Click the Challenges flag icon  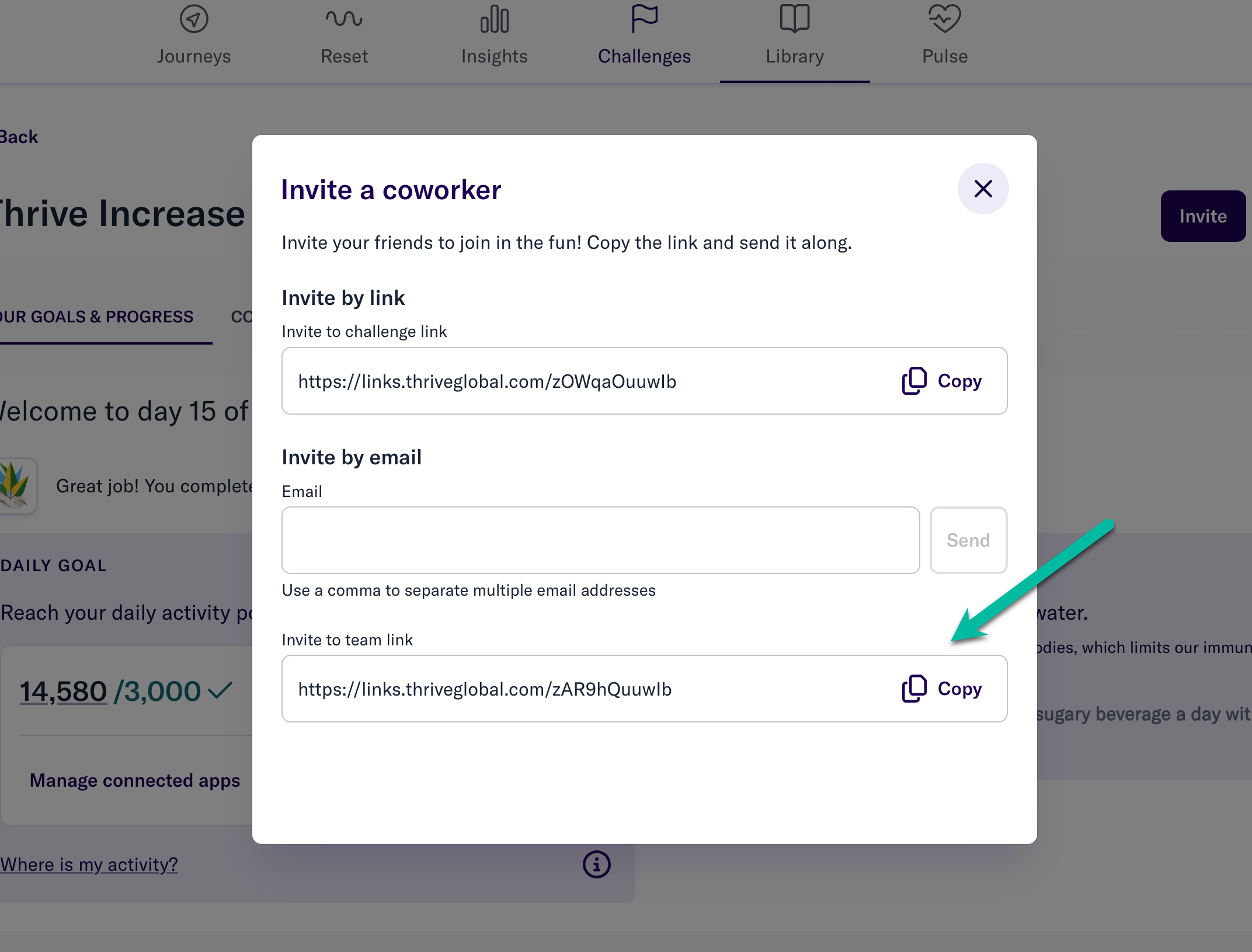coord(645,19)
